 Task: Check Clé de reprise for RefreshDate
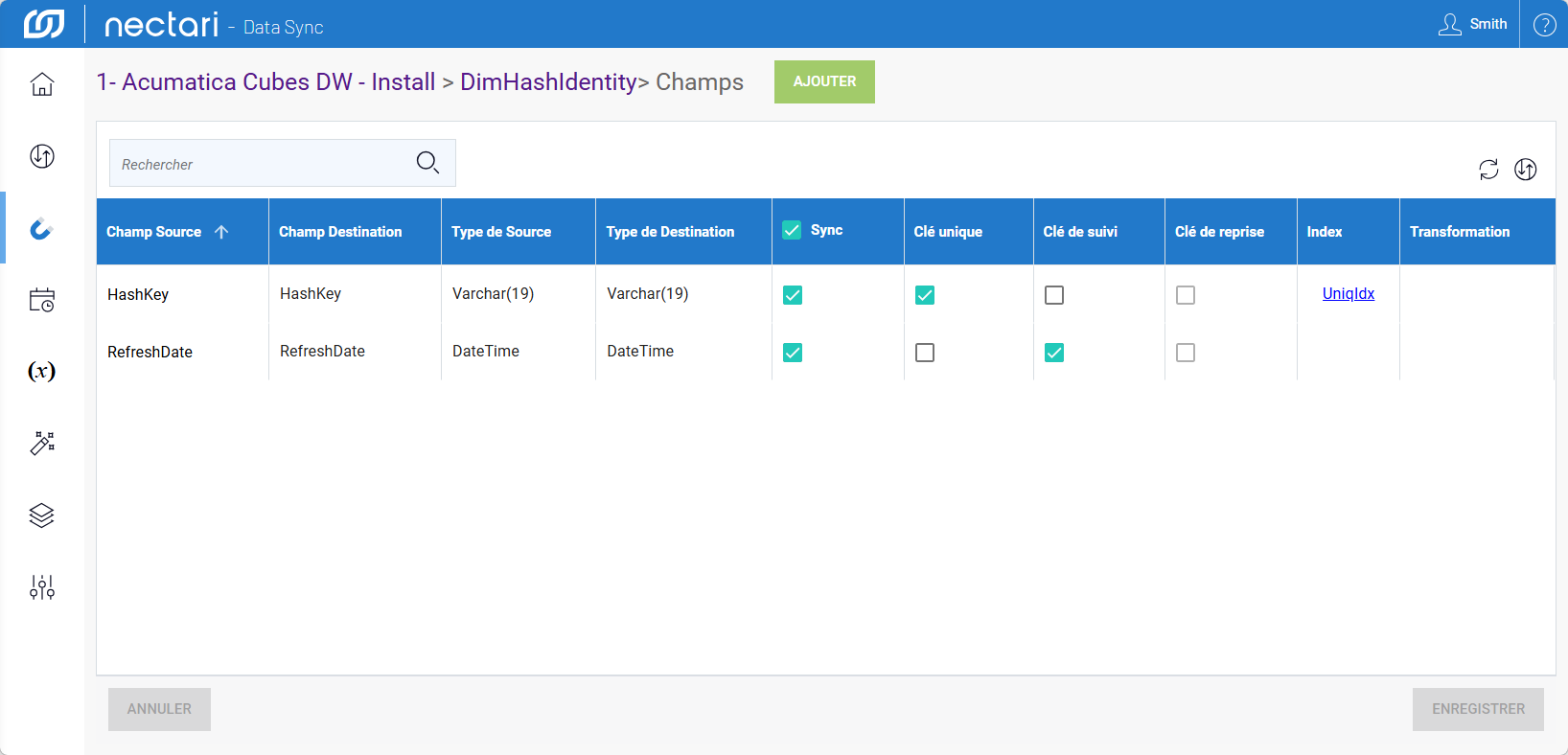coord(1186,353)
